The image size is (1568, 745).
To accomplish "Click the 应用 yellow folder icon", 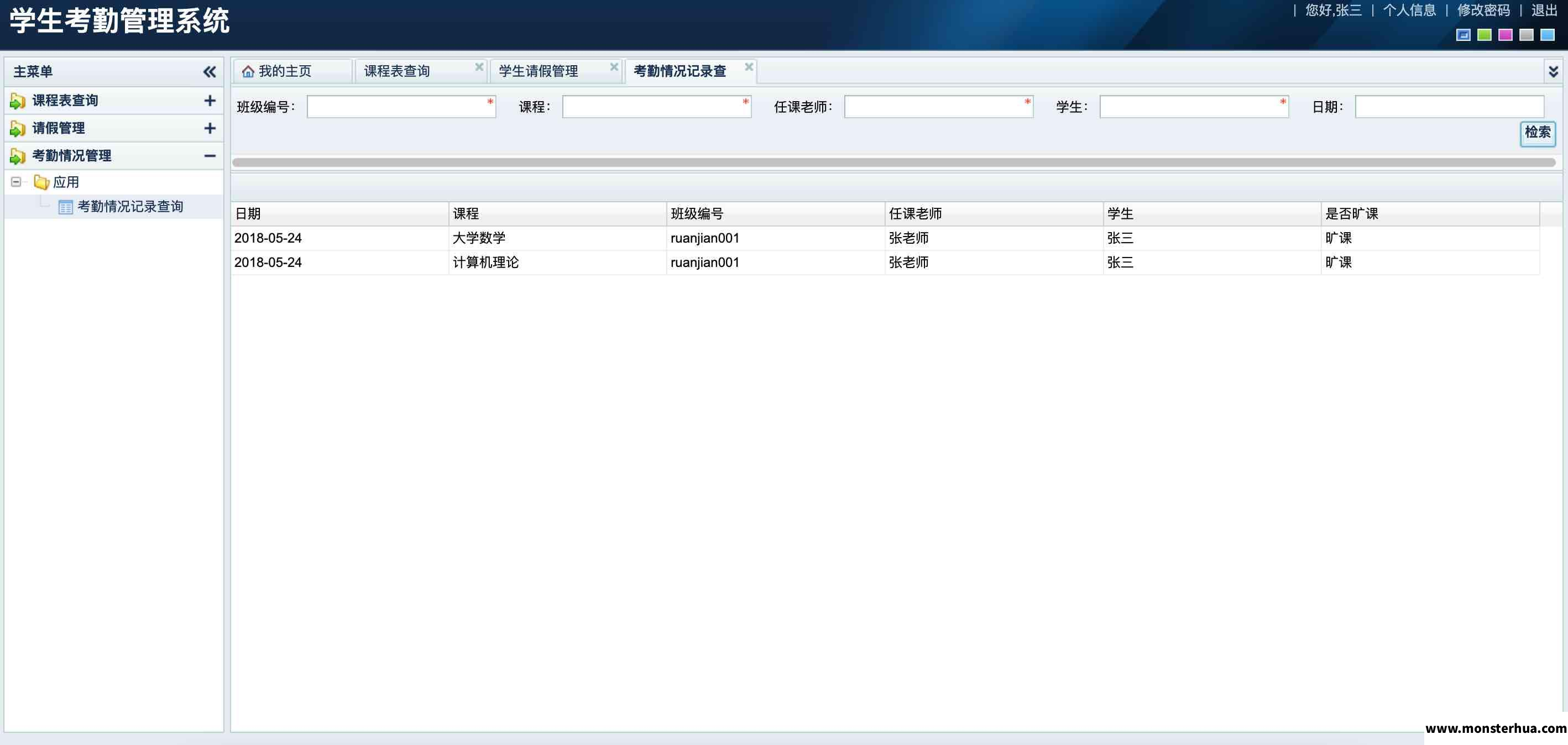I will point(41,182).
